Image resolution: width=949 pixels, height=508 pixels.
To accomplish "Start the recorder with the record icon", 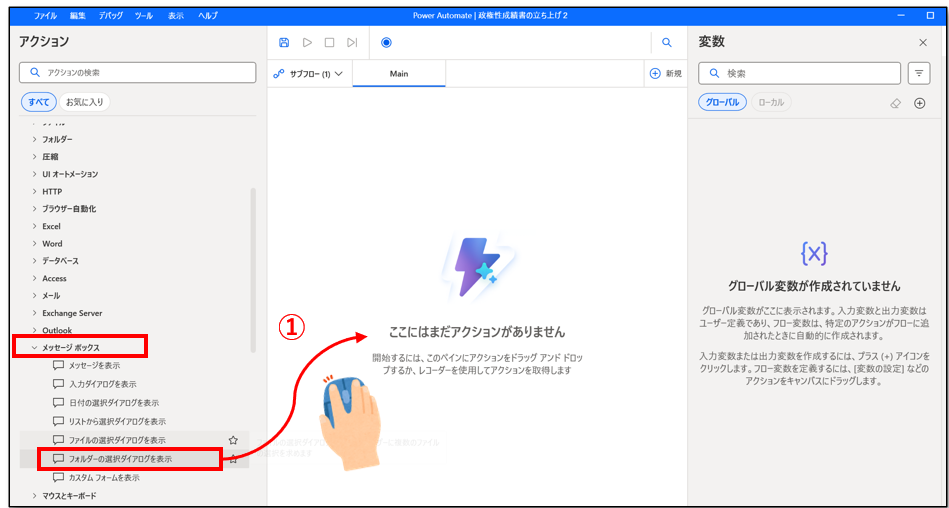I will (x=386, y=43).
